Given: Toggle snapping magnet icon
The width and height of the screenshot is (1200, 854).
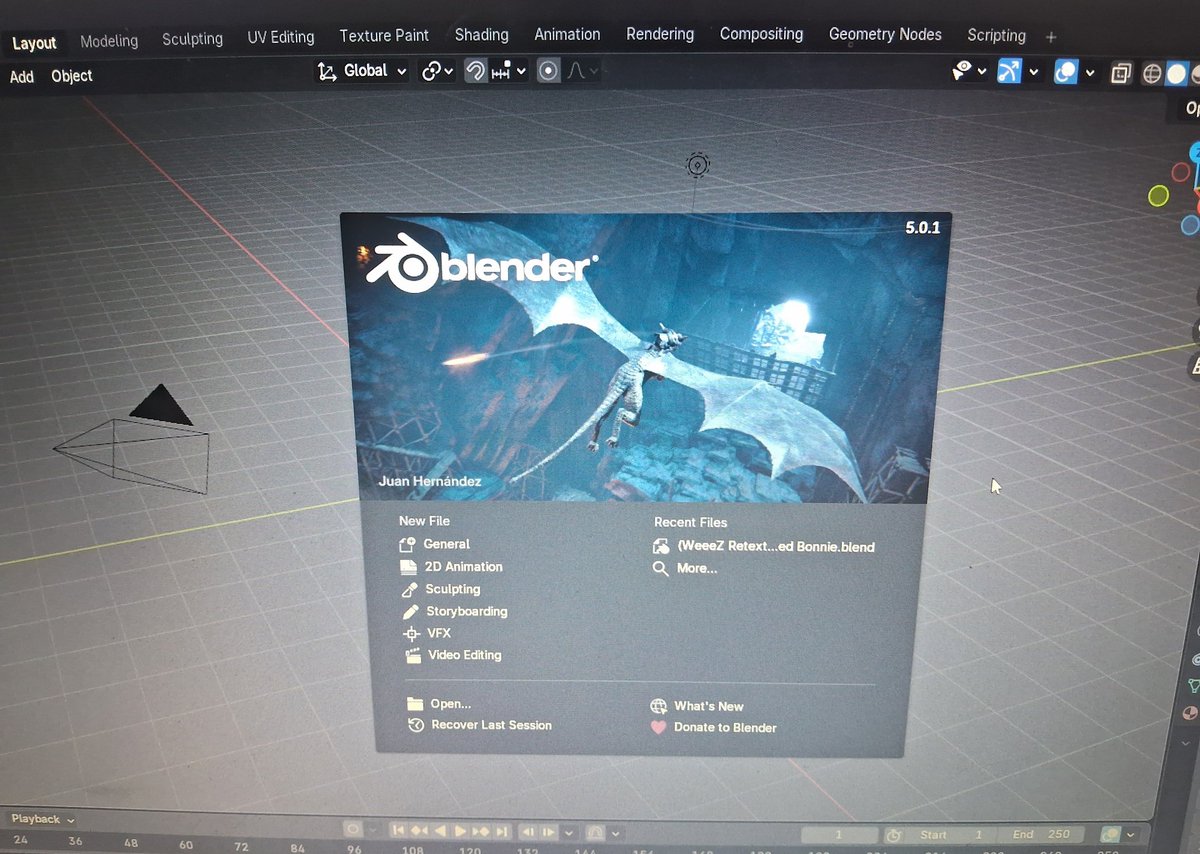Looking at the screenshot, I should click(476, 71).
